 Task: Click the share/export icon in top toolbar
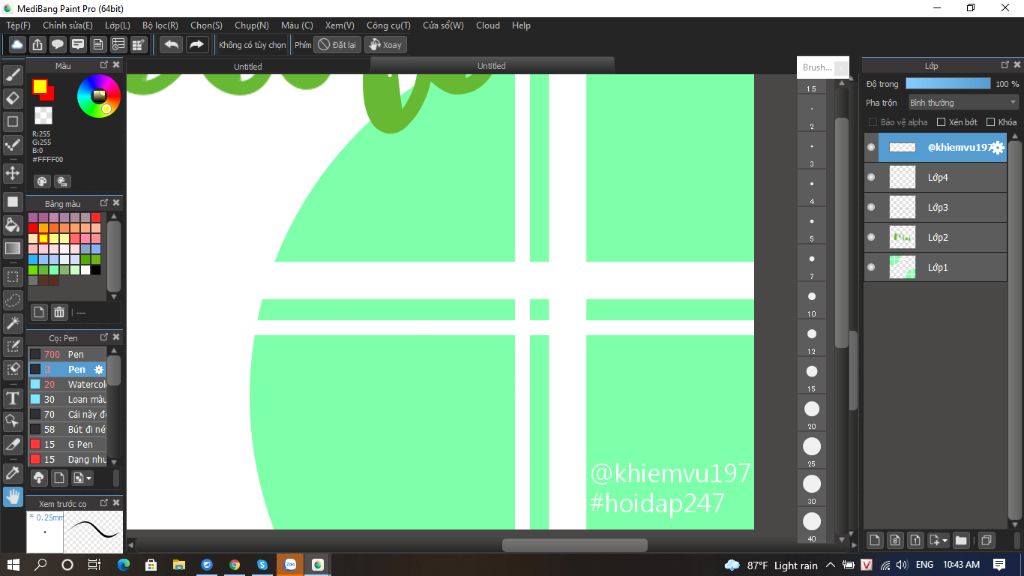tap(37, 44)
